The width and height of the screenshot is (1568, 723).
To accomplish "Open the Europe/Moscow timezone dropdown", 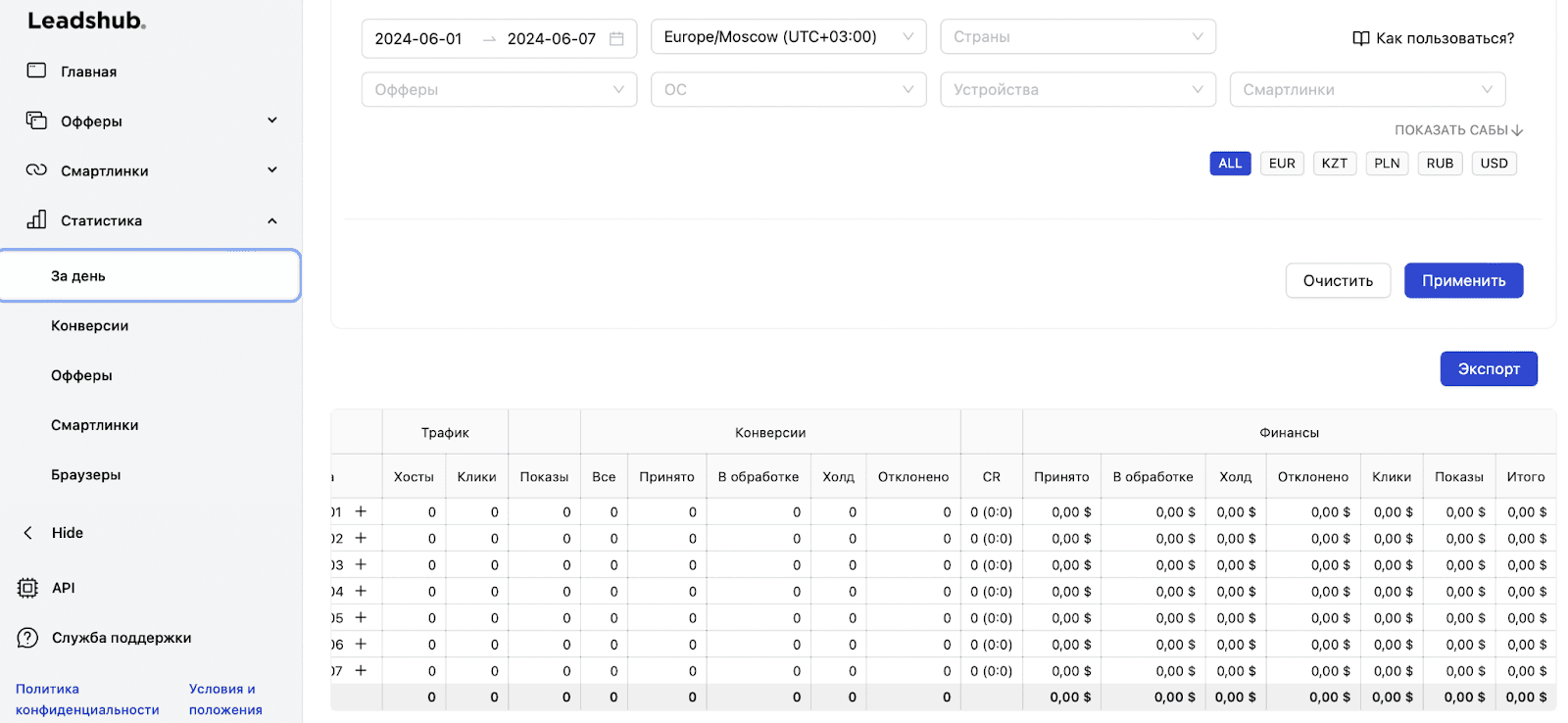I will (x=789, y=37).
